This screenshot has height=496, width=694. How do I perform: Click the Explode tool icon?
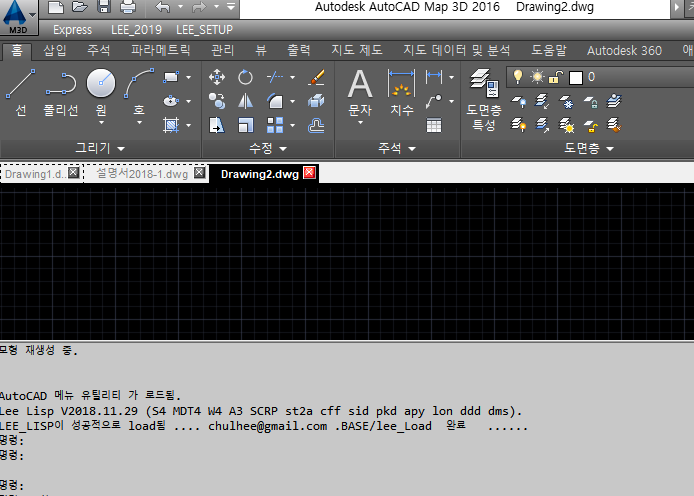pos(316,101)
